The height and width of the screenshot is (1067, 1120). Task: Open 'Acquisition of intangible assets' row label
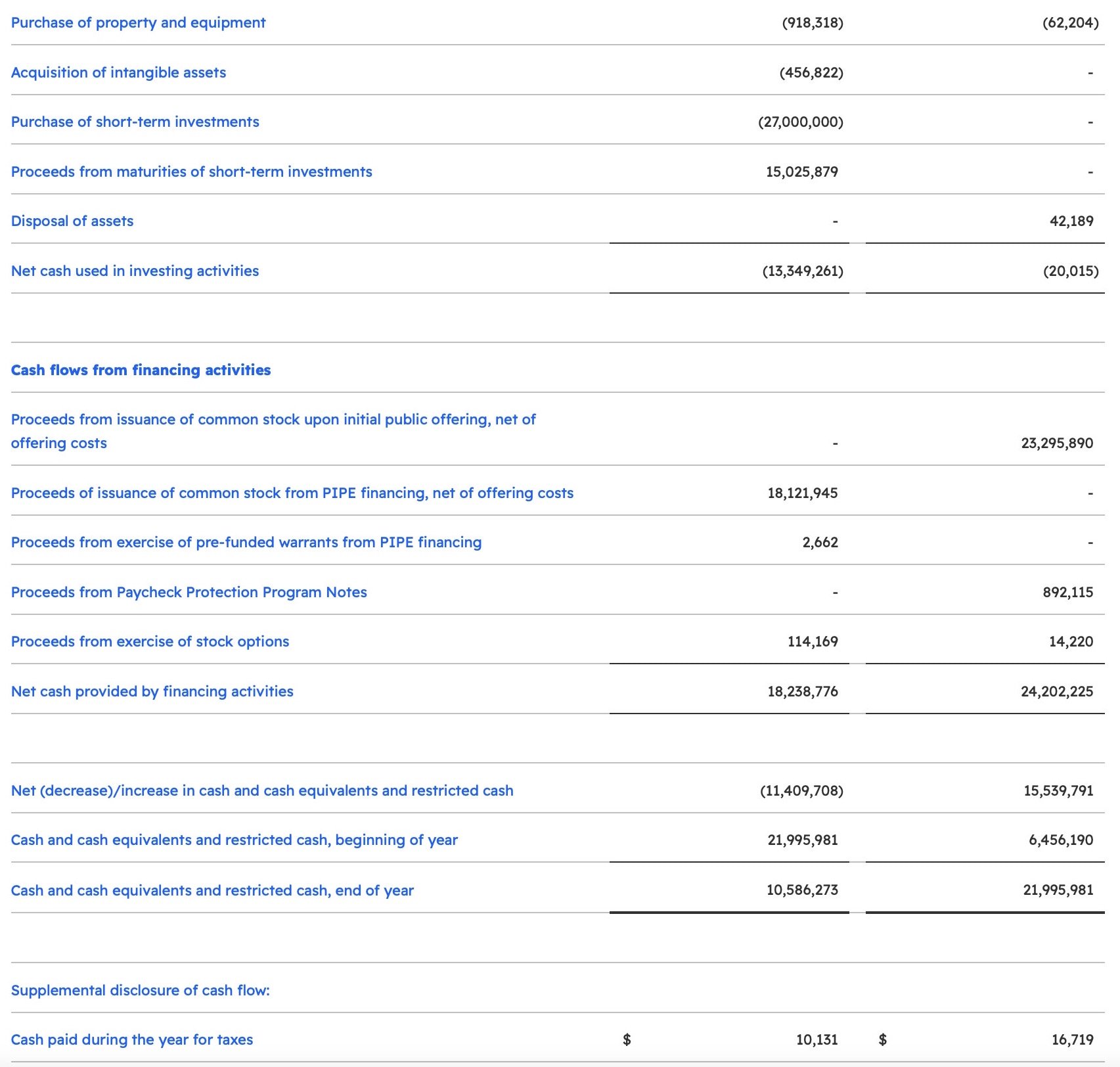[x=118, y=73]
